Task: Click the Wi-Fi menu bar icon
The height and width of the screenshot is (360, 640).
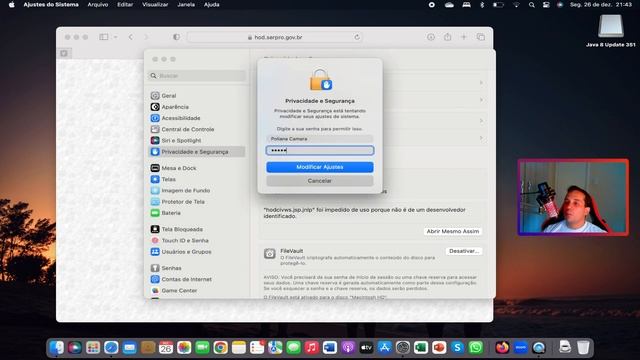Action: (516, 5)
